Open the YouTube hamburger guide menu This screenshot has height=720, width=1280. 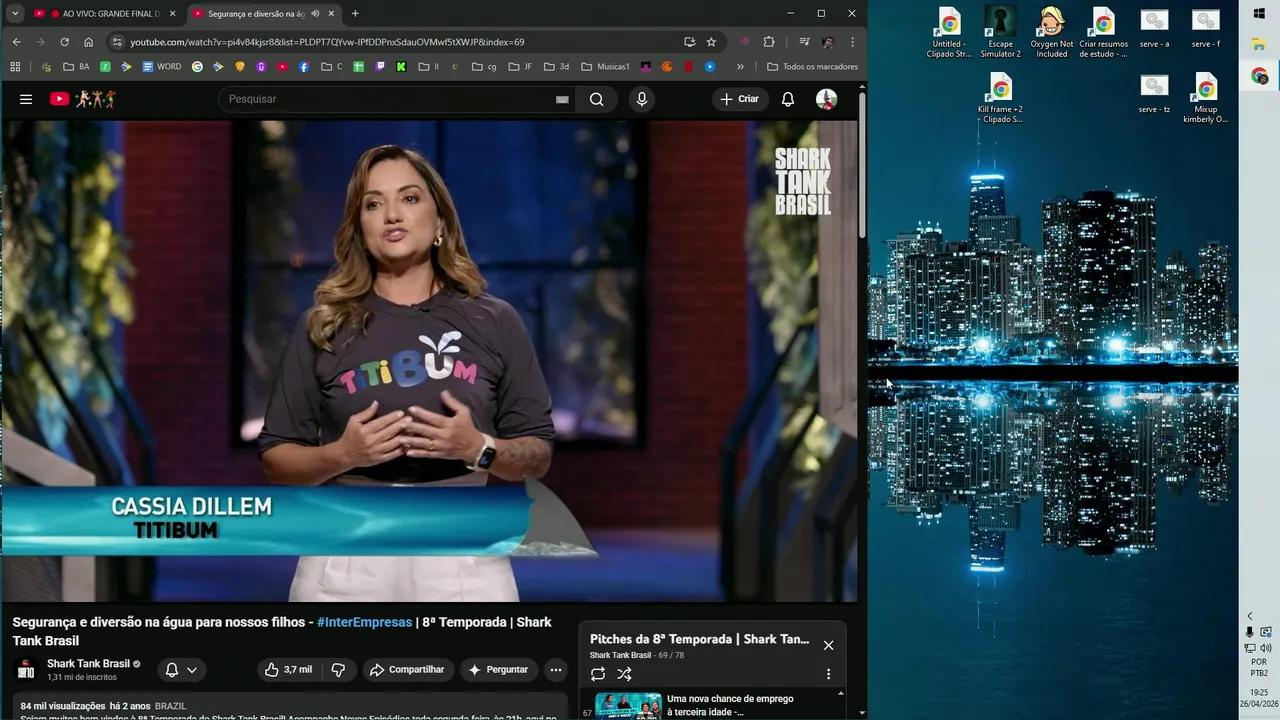pos(26,99)
